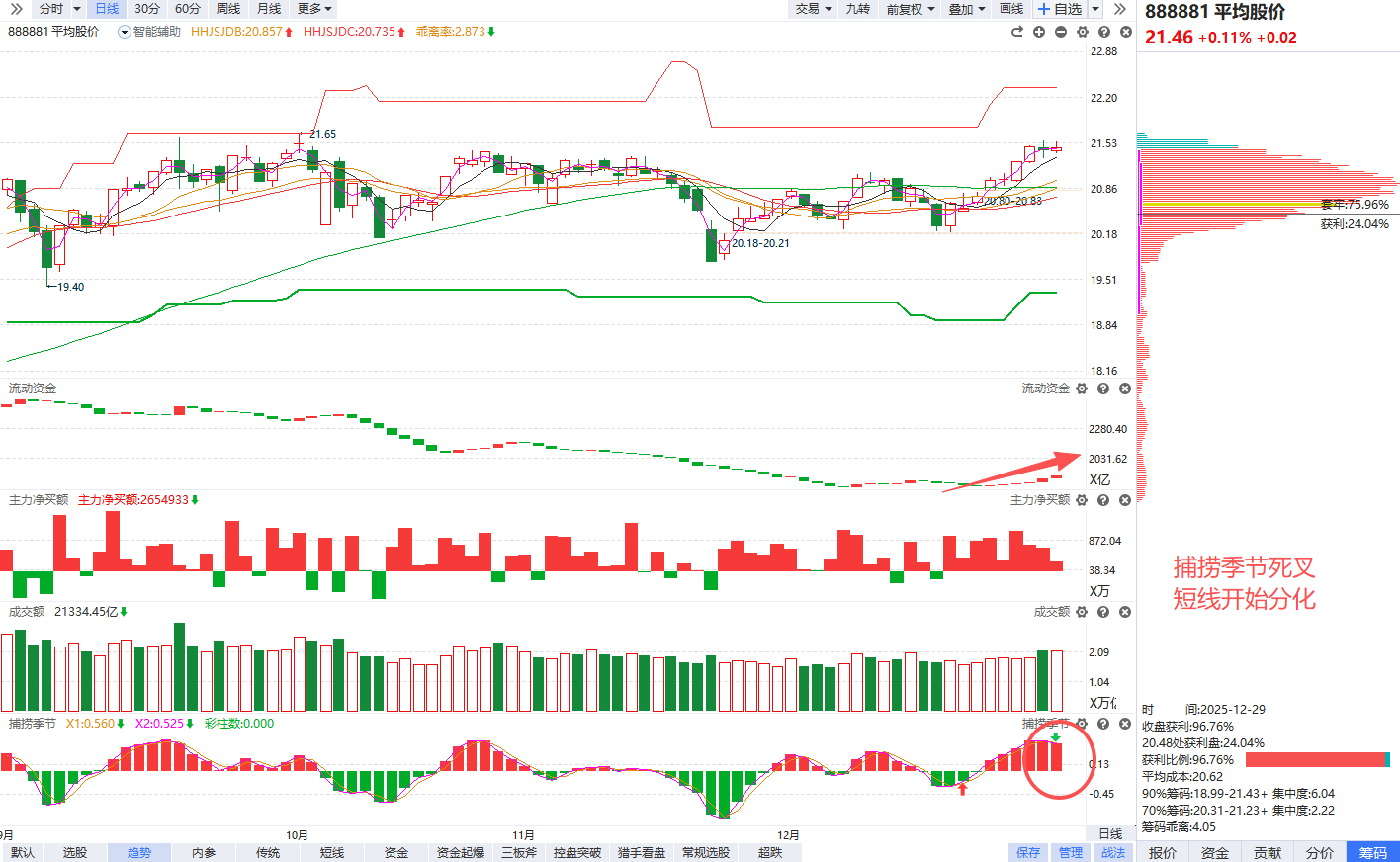Close the 捕捞季节 indicator panel
This screenshot has height=862, width=1400.
click(1125, 724)
